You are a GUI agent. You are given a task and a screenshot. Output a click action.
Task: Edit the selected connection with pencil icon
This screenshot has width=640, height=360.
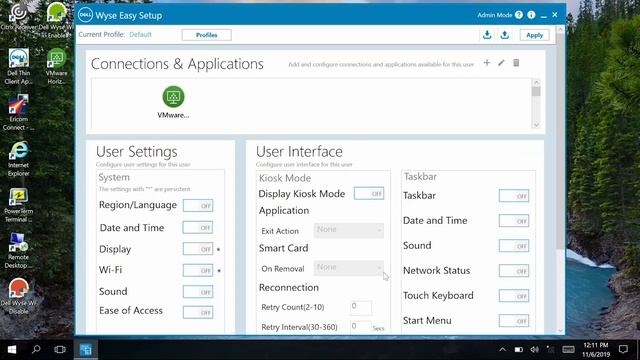click(x=501, y=63)
